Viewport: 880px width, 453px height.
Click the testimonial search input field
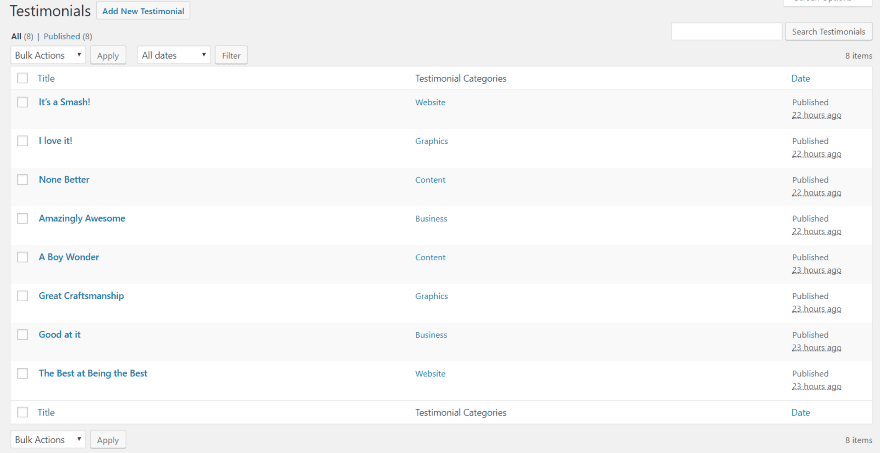click(x=726, y=32)
